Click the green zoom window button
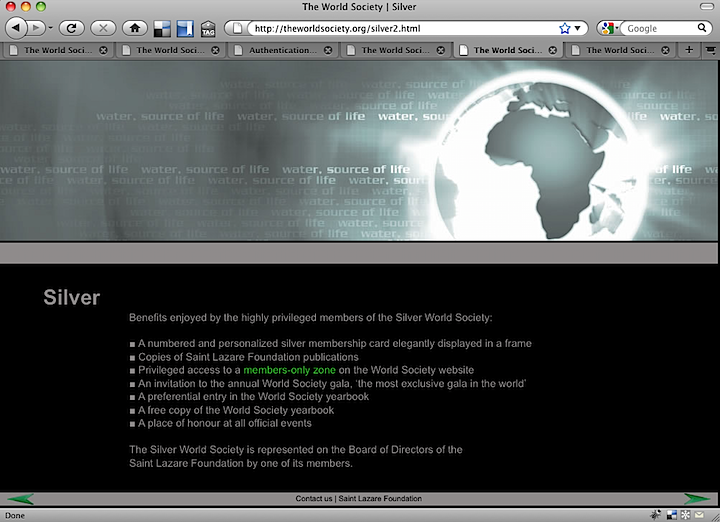Image resolution: width=720 pixels, height=522 pixels. 41,6
